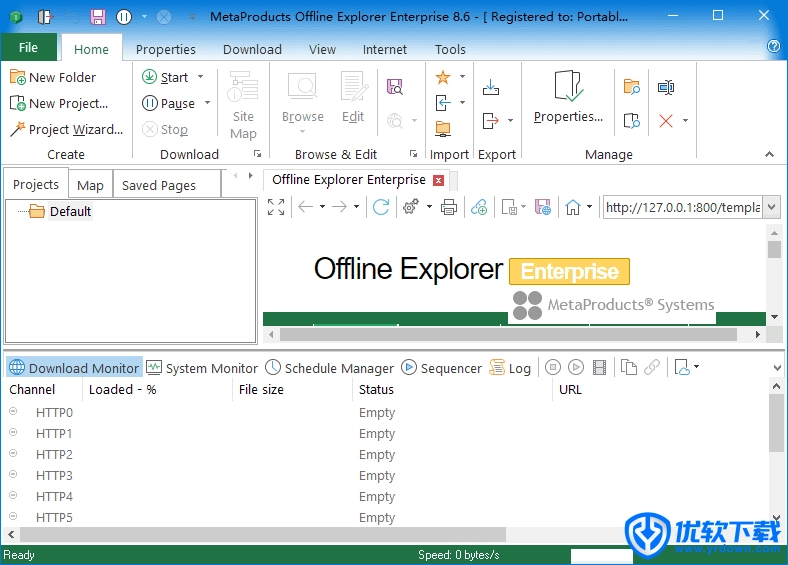Open project Properties in Manage group
Image resolution: width=788 pixels, height=565 pixels.
[x=568, y=97]
